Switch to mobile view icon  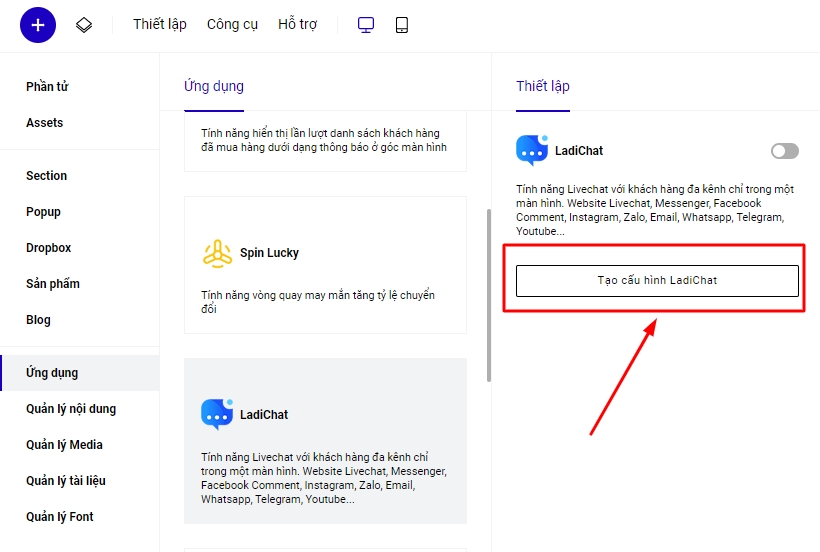(402, 25)
